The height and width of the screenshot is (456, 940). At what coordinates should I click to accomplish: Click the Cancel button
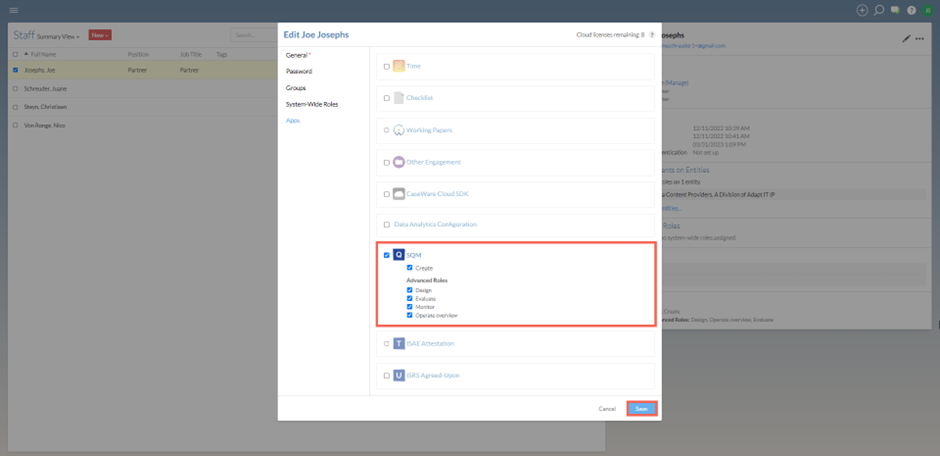tap(607, 409)
